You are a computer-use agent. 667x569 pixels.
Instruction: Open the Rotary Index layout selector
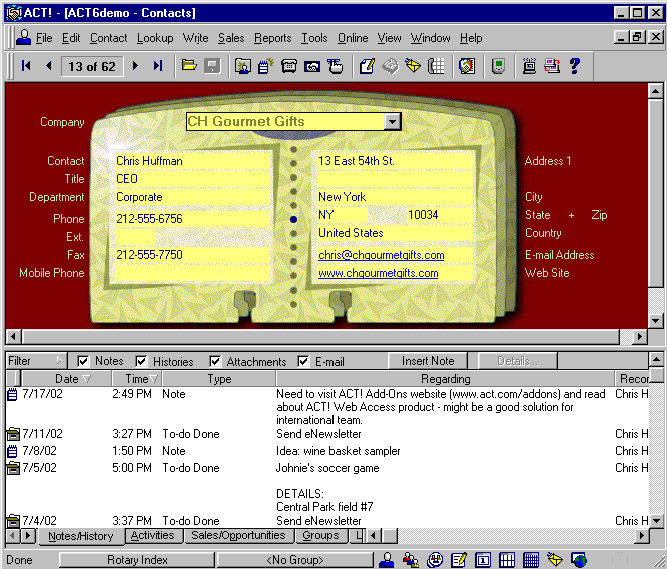point(137,560)
